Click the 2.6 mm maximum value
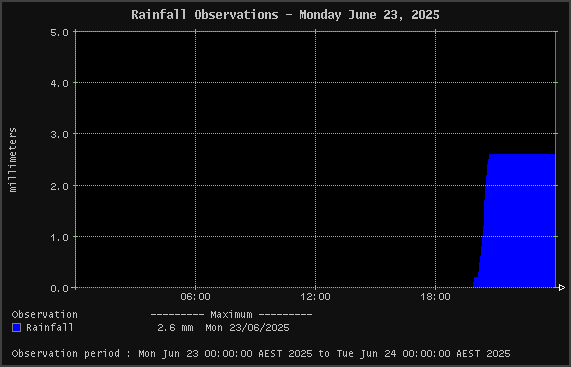571x367 pixels. (x=175, y=328)
